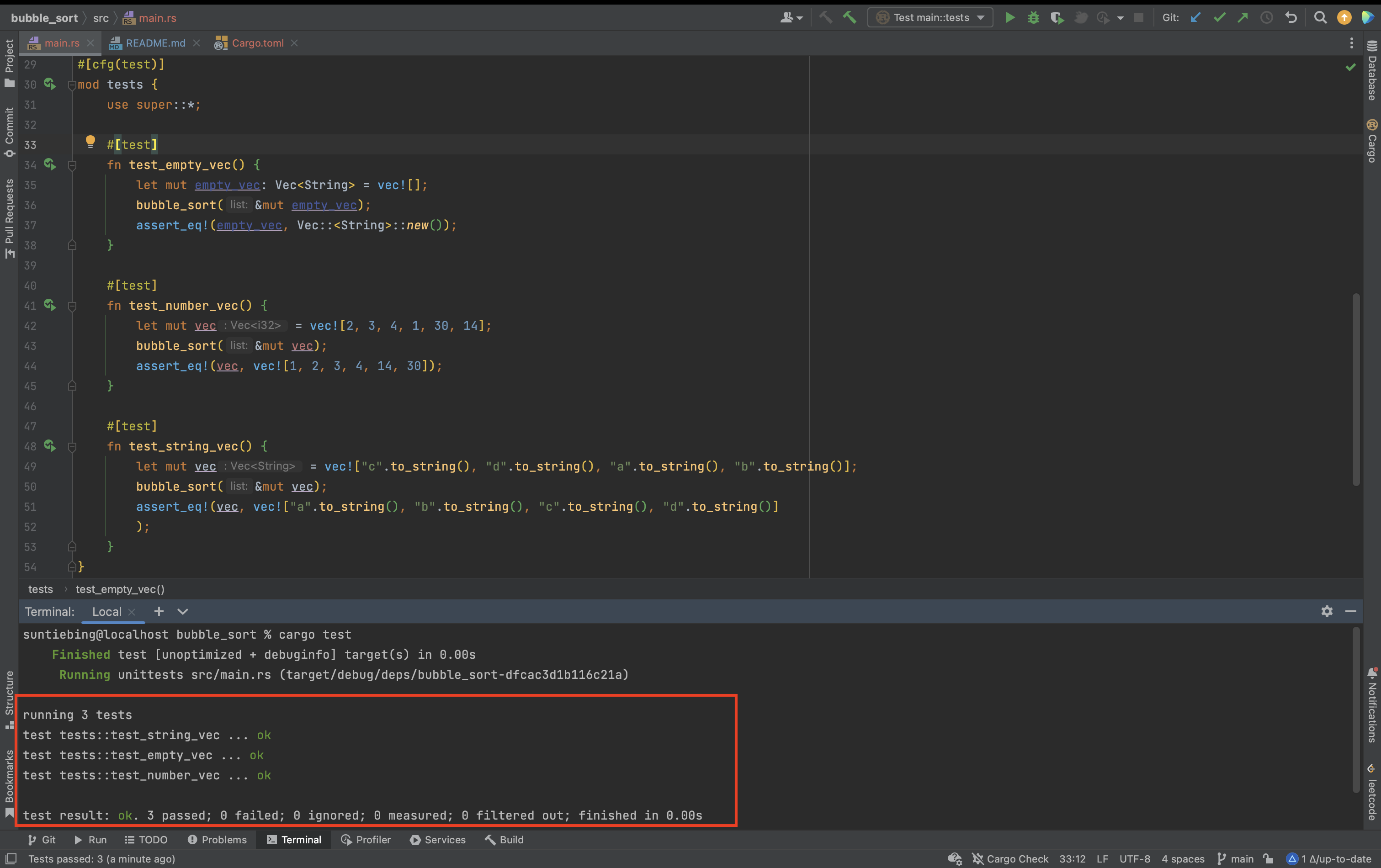Toggle the Project tool window

pyautogui.click(x=9, y=63)
